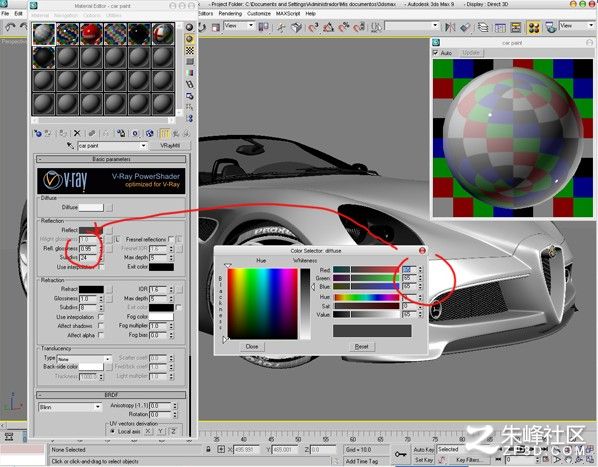Click Auto Key button
This screenshot has height=467, width=598.
(x=424, y=450)
